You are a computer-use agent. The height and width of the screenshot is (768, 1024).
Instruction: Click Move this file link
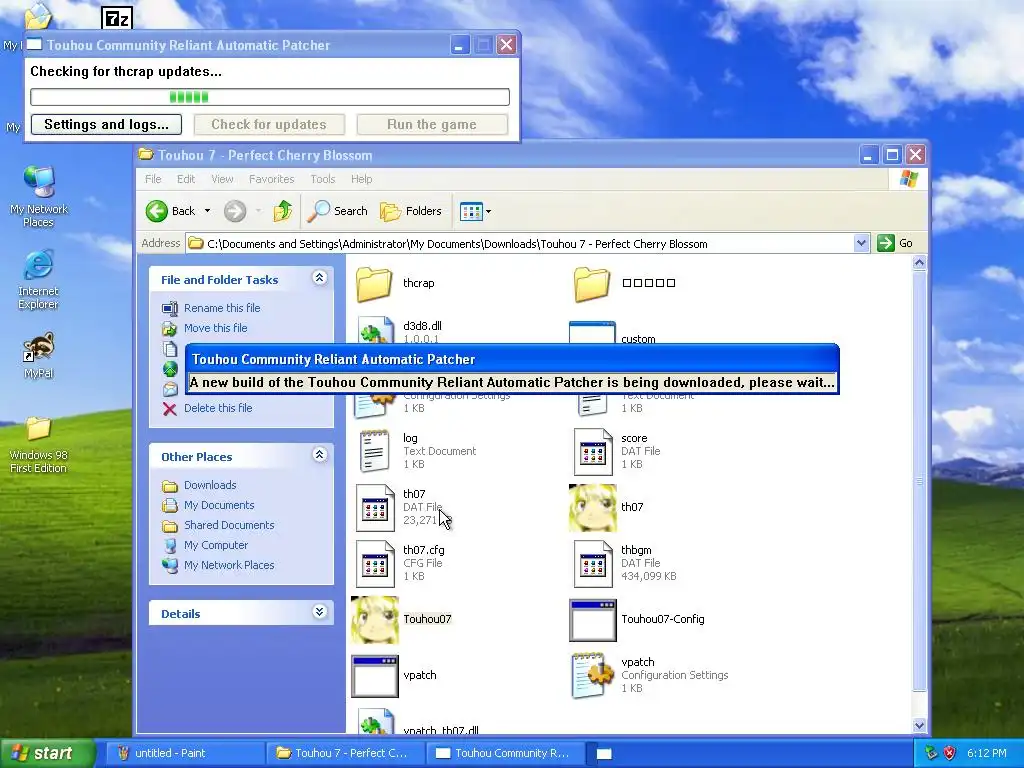pyautogui.click(x=215, y=328)
